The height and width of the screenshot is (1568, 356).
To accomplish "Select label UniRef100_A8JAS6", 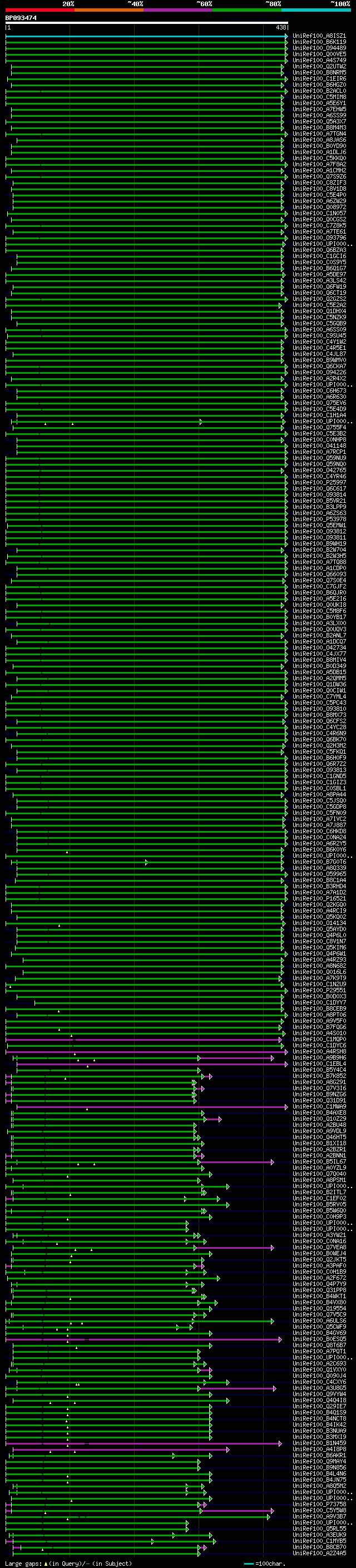I will click(319, 140).
